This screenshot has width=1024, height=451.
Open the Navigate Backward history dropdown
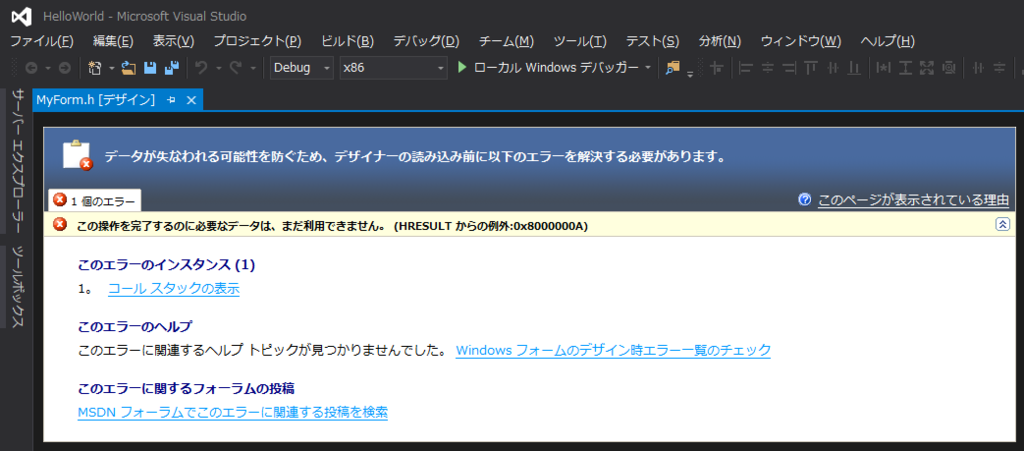48,67
